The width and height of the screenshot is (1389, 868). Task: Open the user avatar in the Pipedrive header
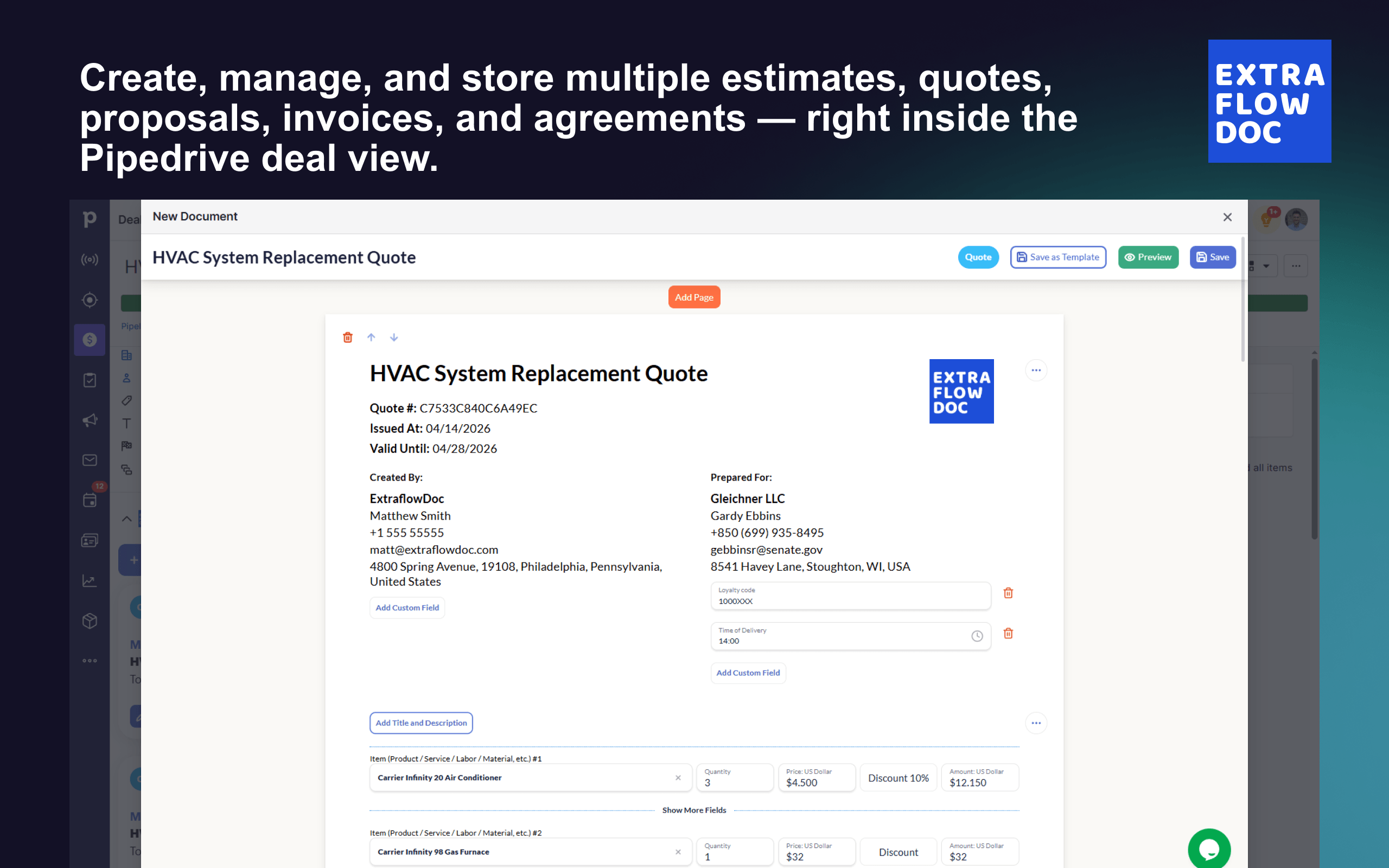click(x=1297, y=219)
